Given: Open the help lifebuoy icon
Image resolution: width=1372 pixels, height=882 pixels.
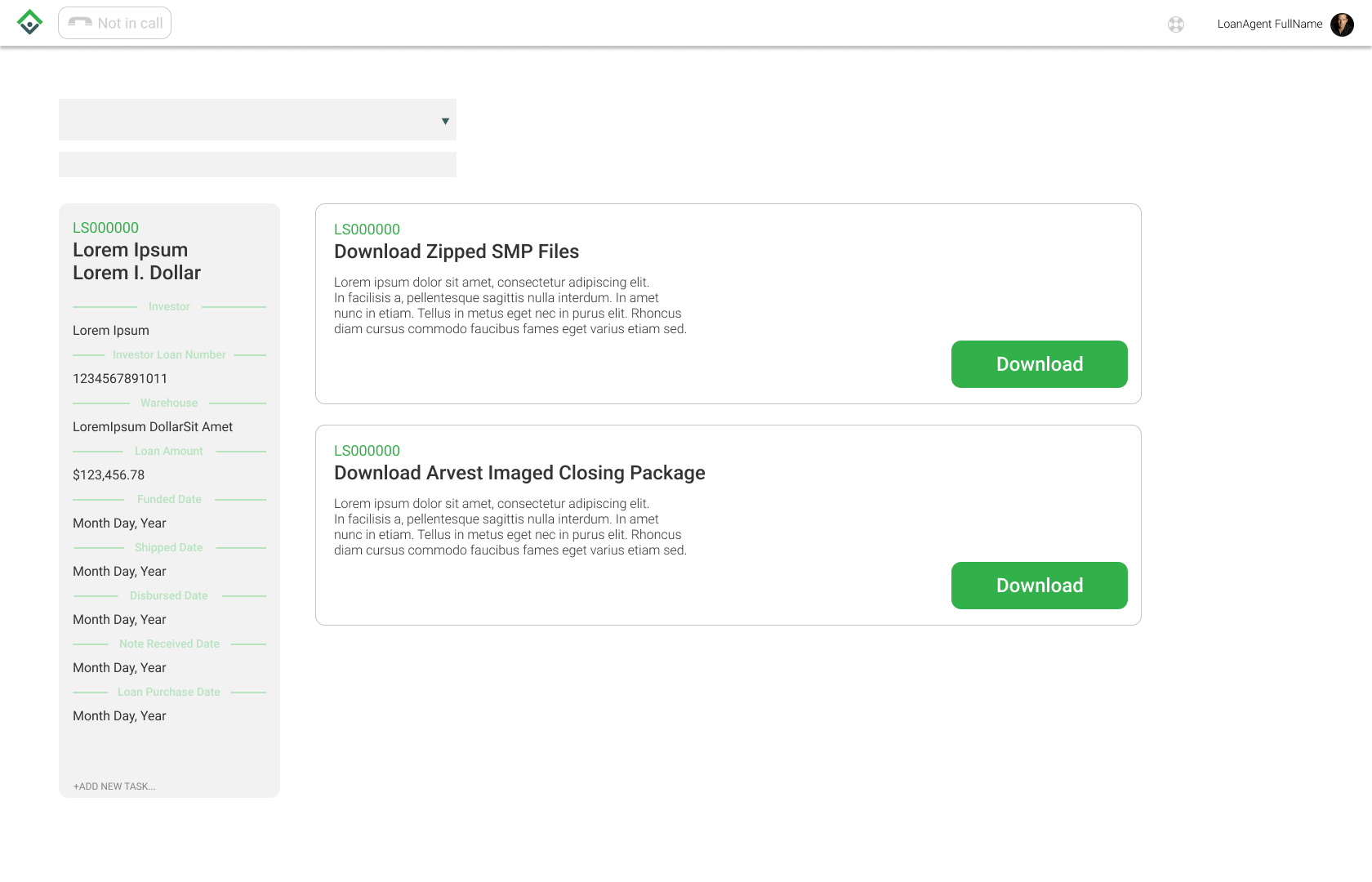Looking at the screenshot, I should point(1176,24).
